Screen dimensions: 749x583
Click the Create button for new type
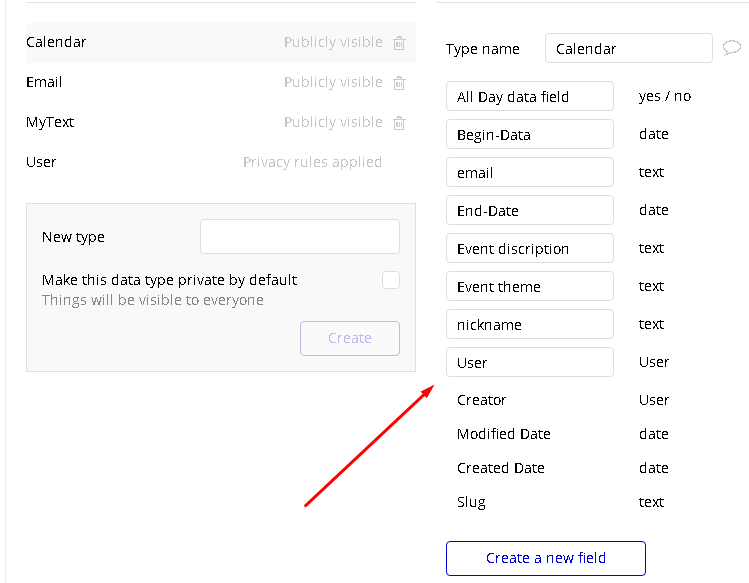pos(350,338)
